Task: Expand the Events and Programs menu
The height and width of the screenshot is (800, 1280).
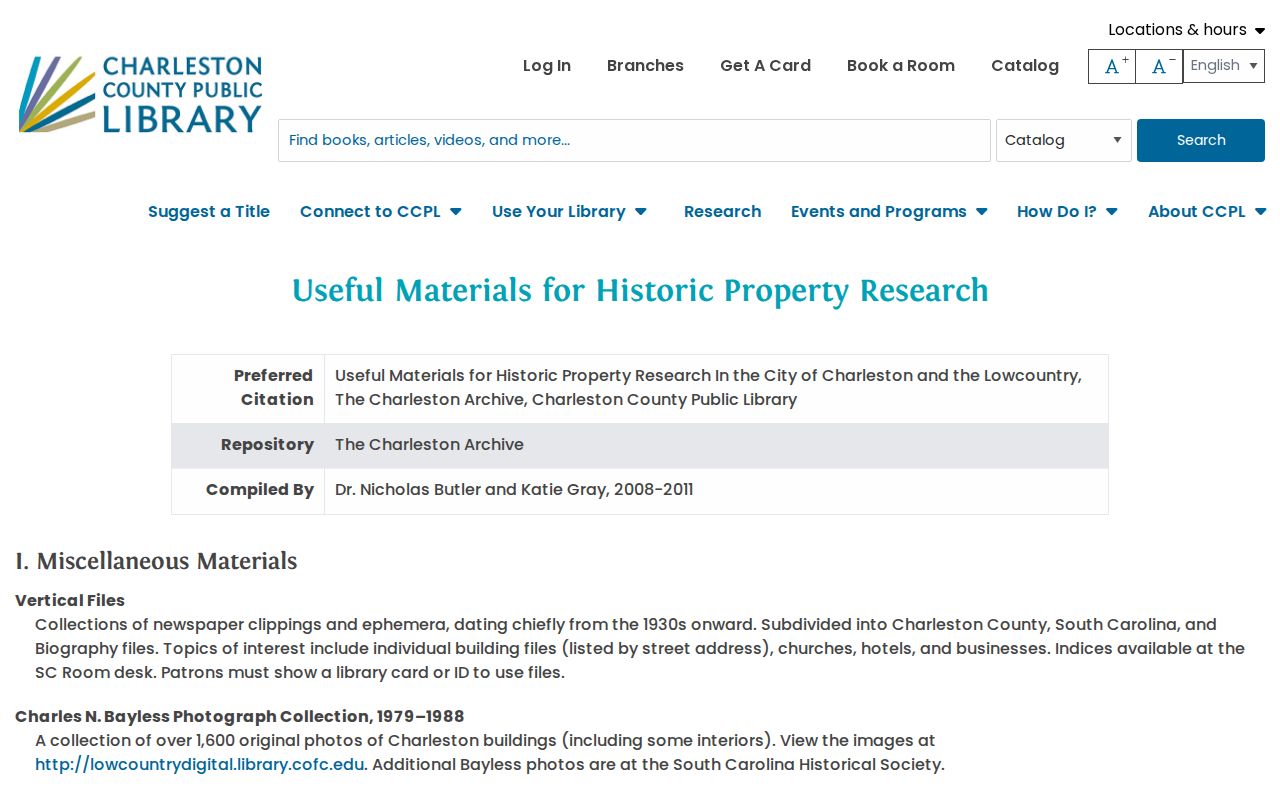Action: click(889, 211)
